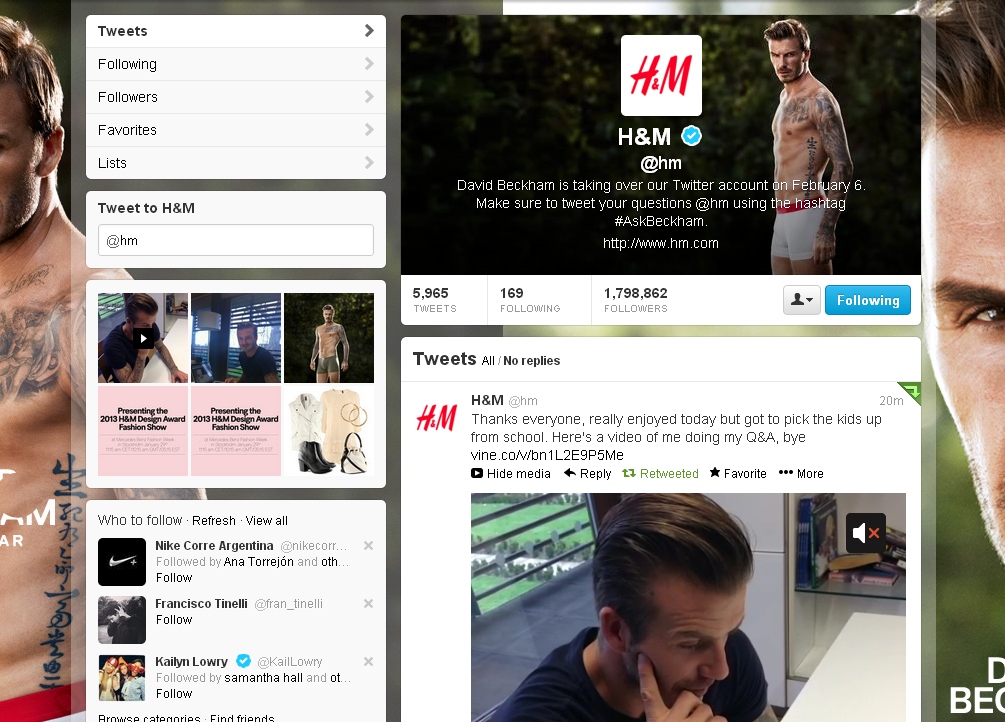The height and width of the screenshot is (722, 1005).
Task: Click chevron arrow next to Tweets
Action: 369,30
